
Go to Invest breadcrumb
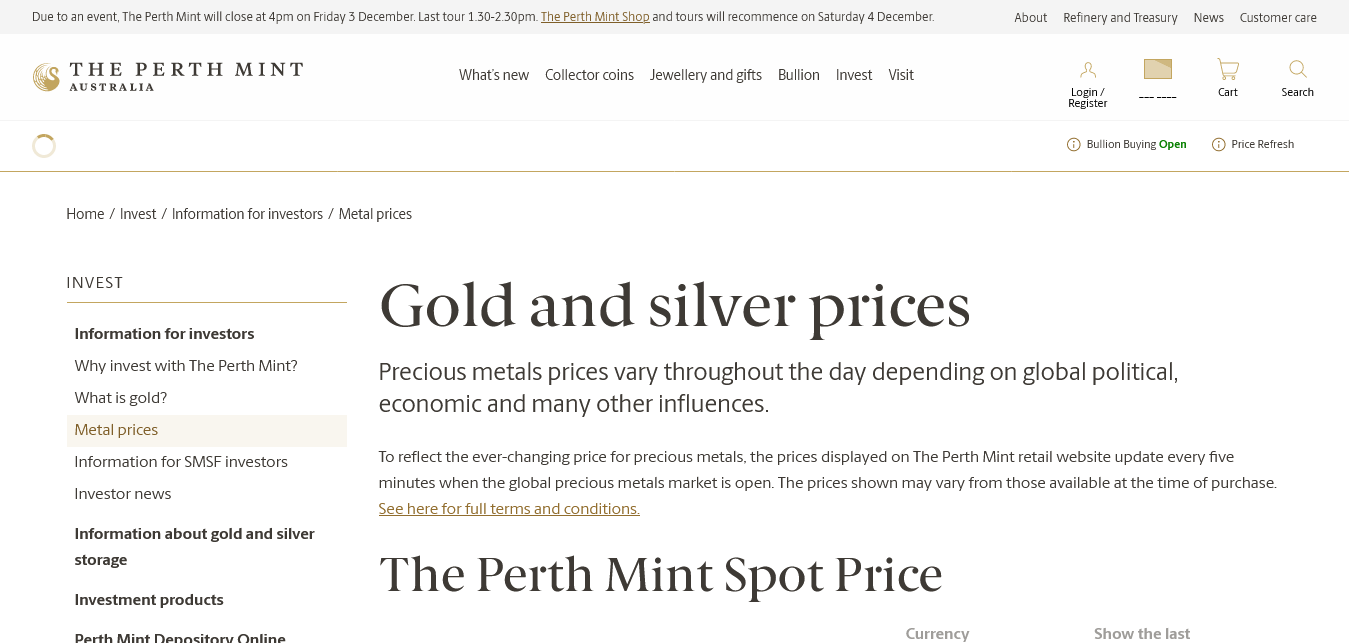[x=138, y=214]
